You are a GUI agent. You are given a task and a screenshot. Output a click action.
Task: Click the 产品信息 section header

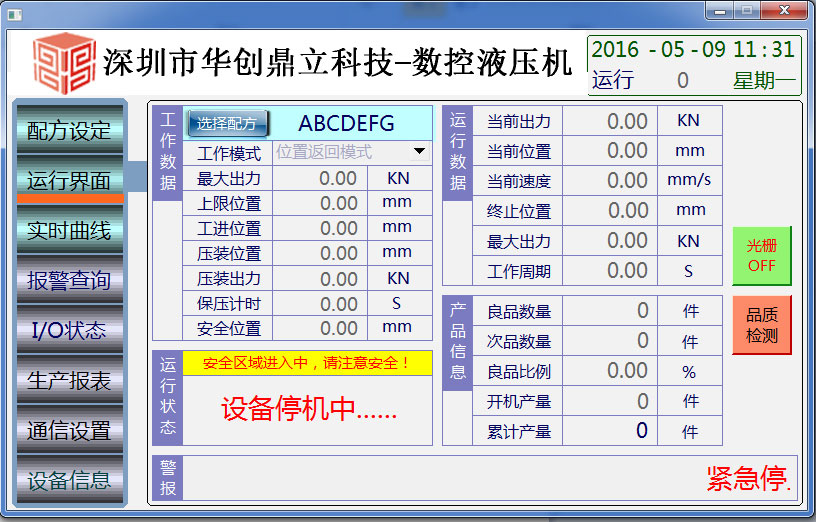(457, 342)
